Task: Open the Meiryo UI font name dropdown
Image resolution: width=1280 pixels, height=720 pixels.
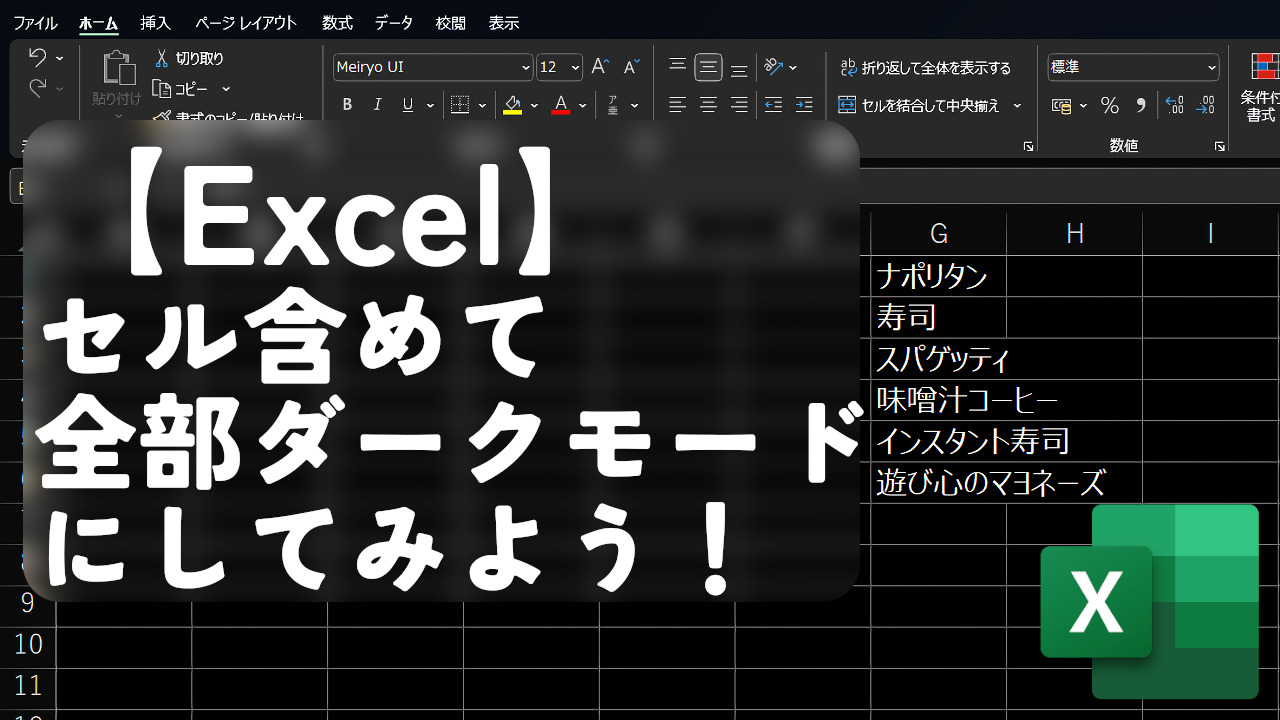Action: pyautogui.click(x=526, y=67)
